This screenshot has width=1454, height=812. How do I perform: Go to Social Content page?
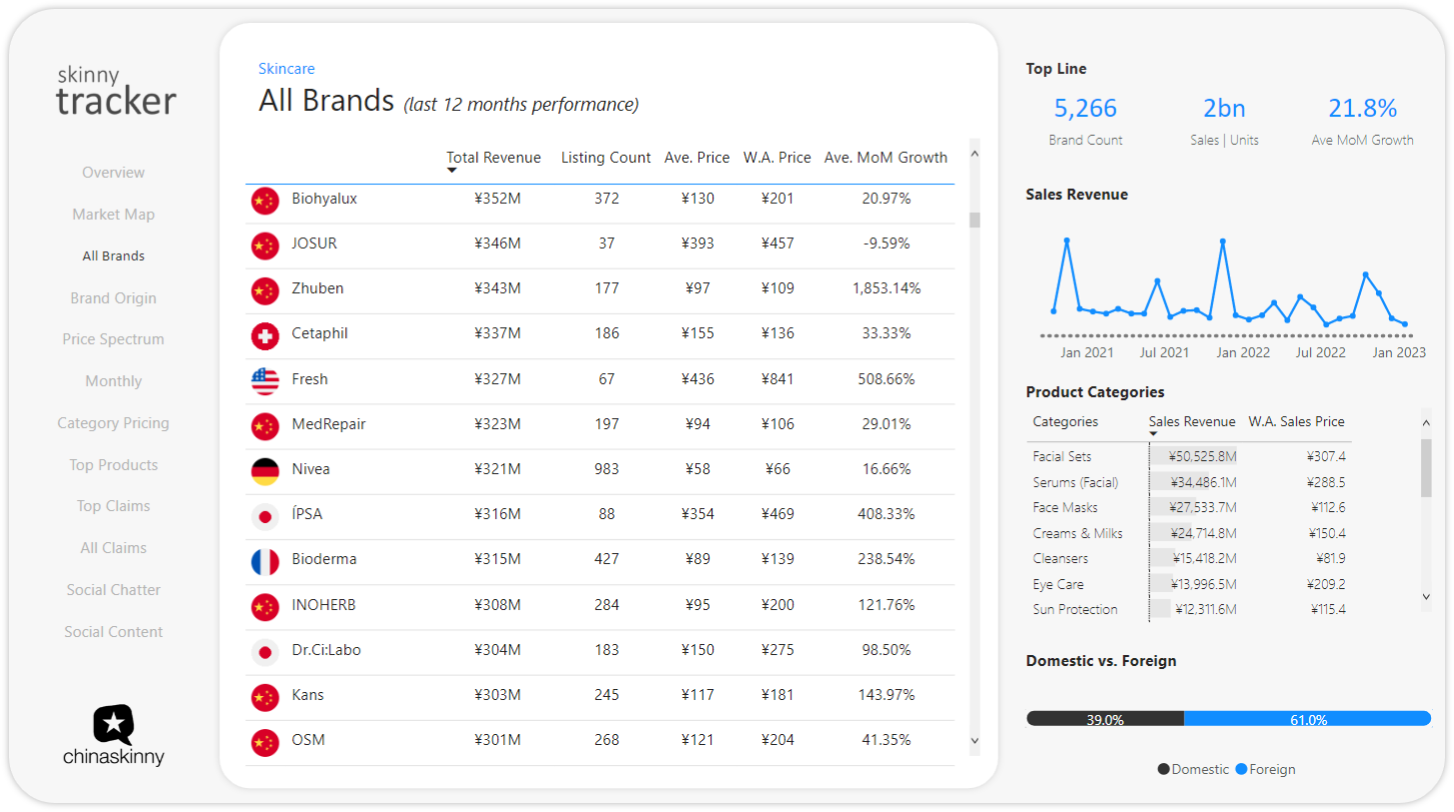click(113, 632)
